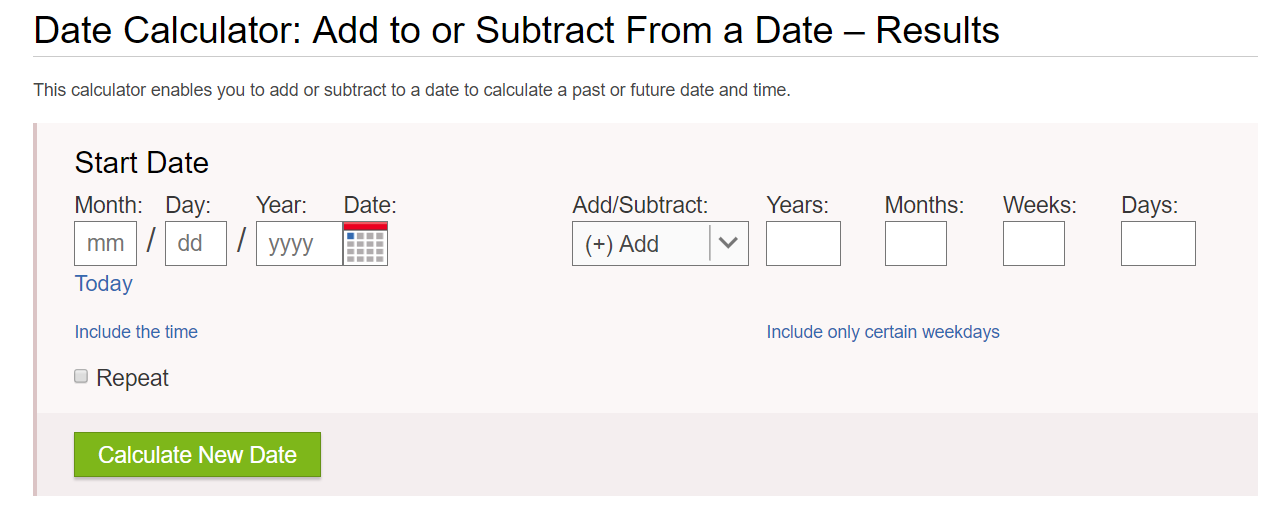Open Include only certain weekdays link
1284x514 pixels.
[883, 332]
